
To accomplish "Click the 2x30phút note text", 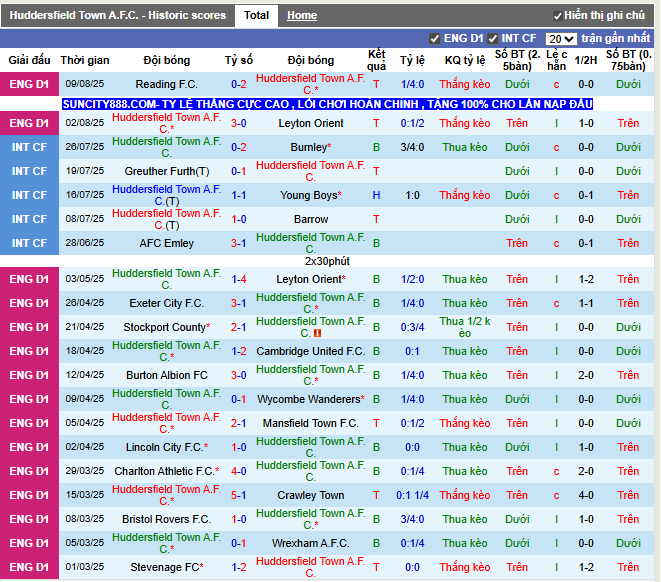I will pos(327,261).
